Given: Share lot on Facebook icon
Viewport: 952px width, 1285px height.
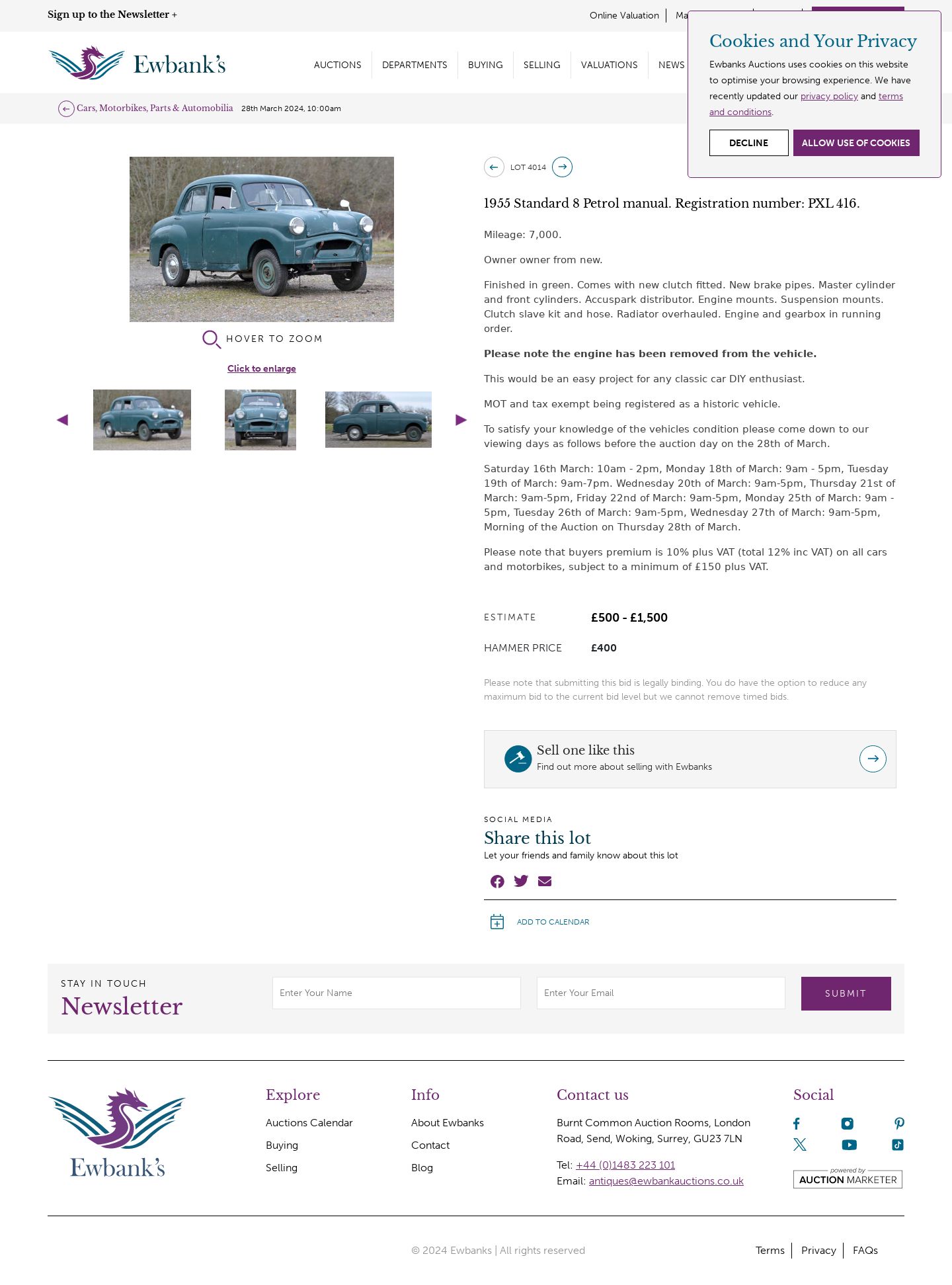Looking at the screenshot, I should (497, 882).
